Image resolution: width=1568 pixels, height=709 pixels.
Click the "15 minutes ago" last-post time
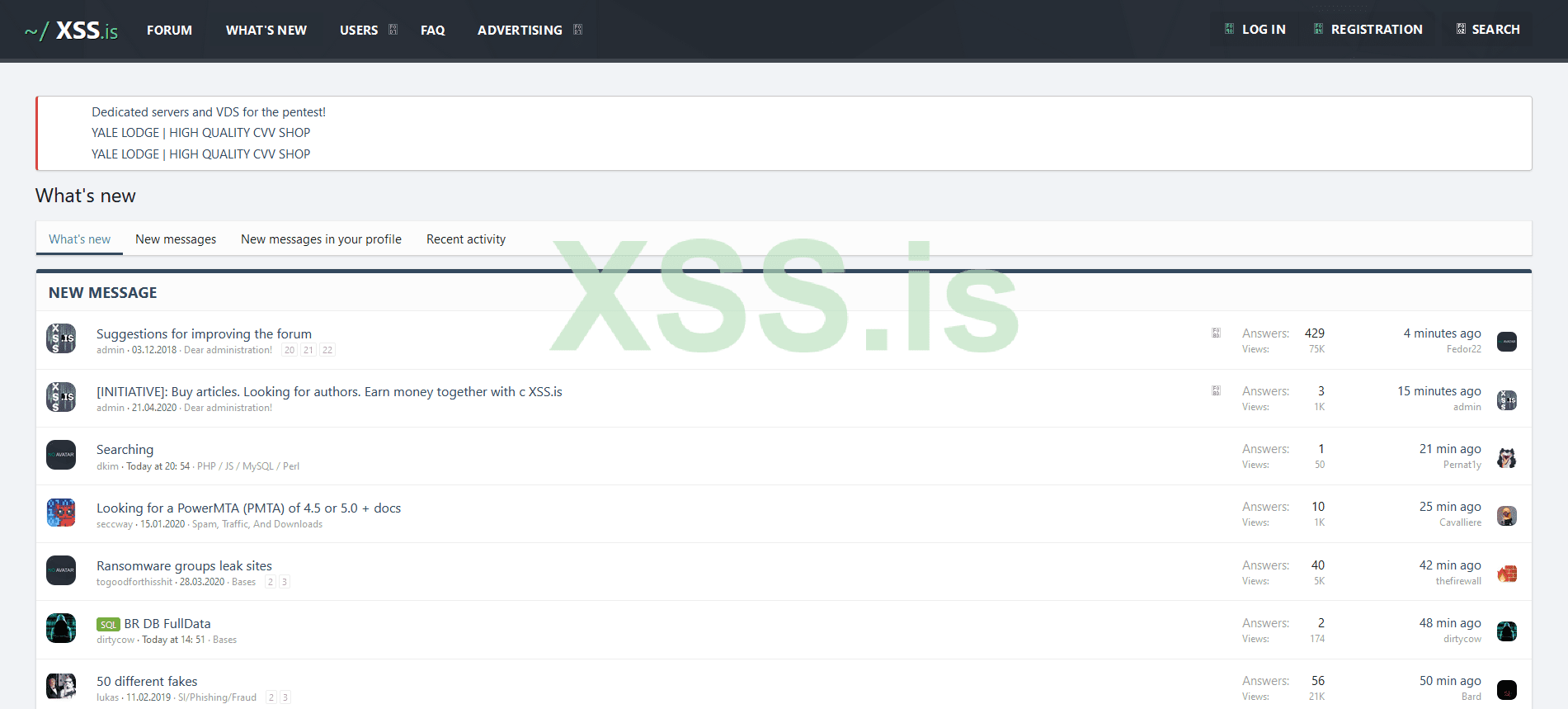click(x=1439, y=390)
